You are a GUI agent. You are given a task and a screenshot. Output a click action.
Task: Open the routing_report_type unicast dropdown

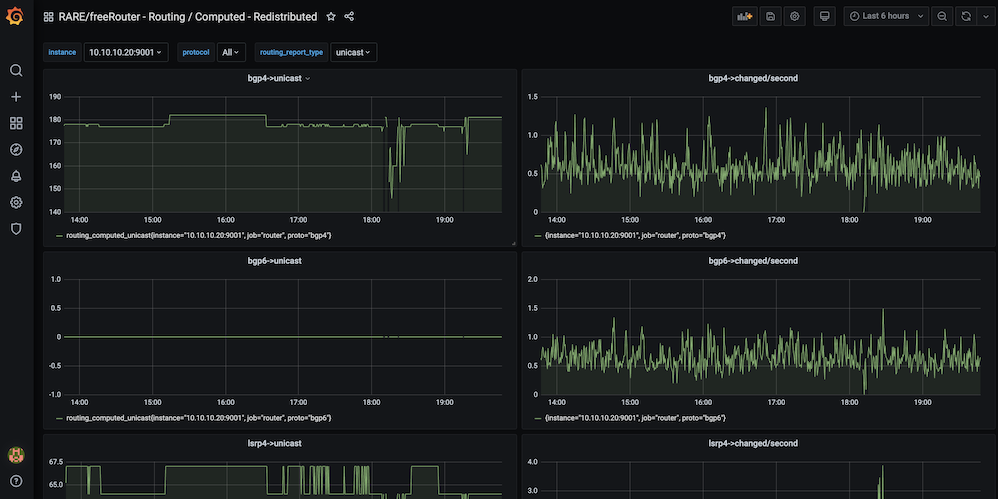click(353, 52)
